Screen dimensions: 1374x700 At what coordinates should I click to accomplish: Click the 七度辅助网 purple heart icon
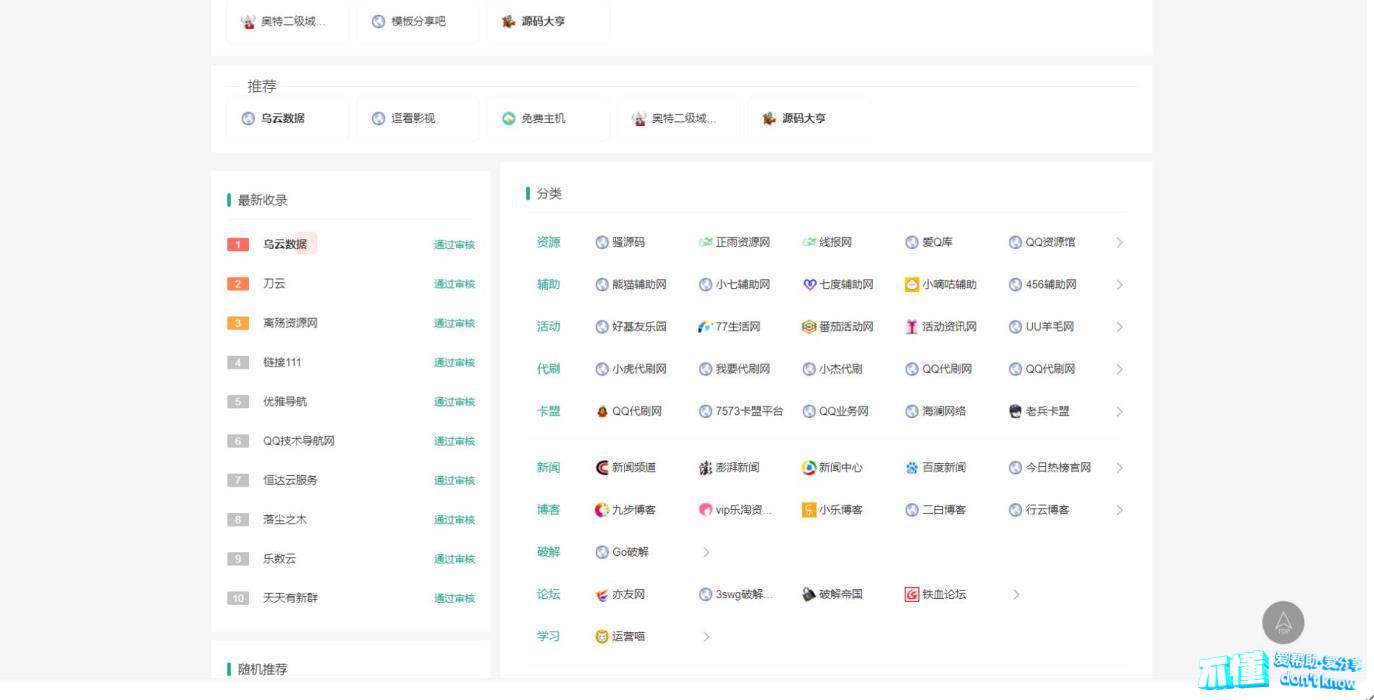click(809, 285)
